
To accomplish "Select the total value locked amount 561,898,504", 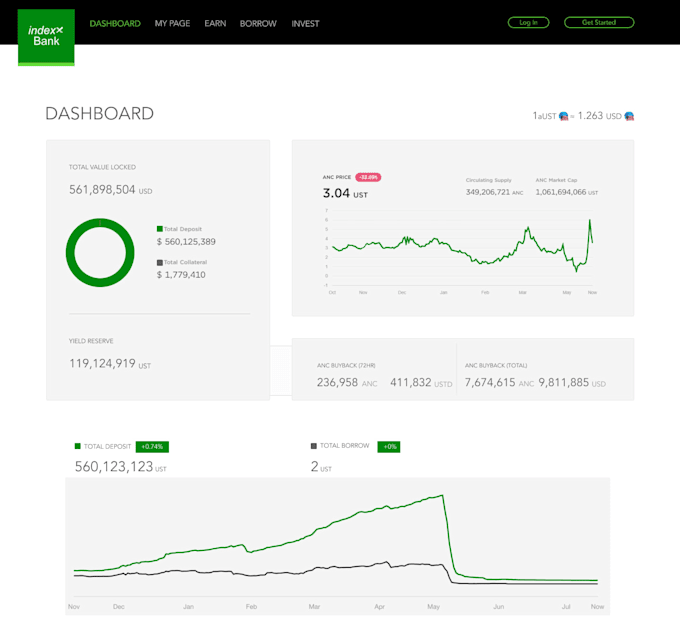I will (102, 189).
